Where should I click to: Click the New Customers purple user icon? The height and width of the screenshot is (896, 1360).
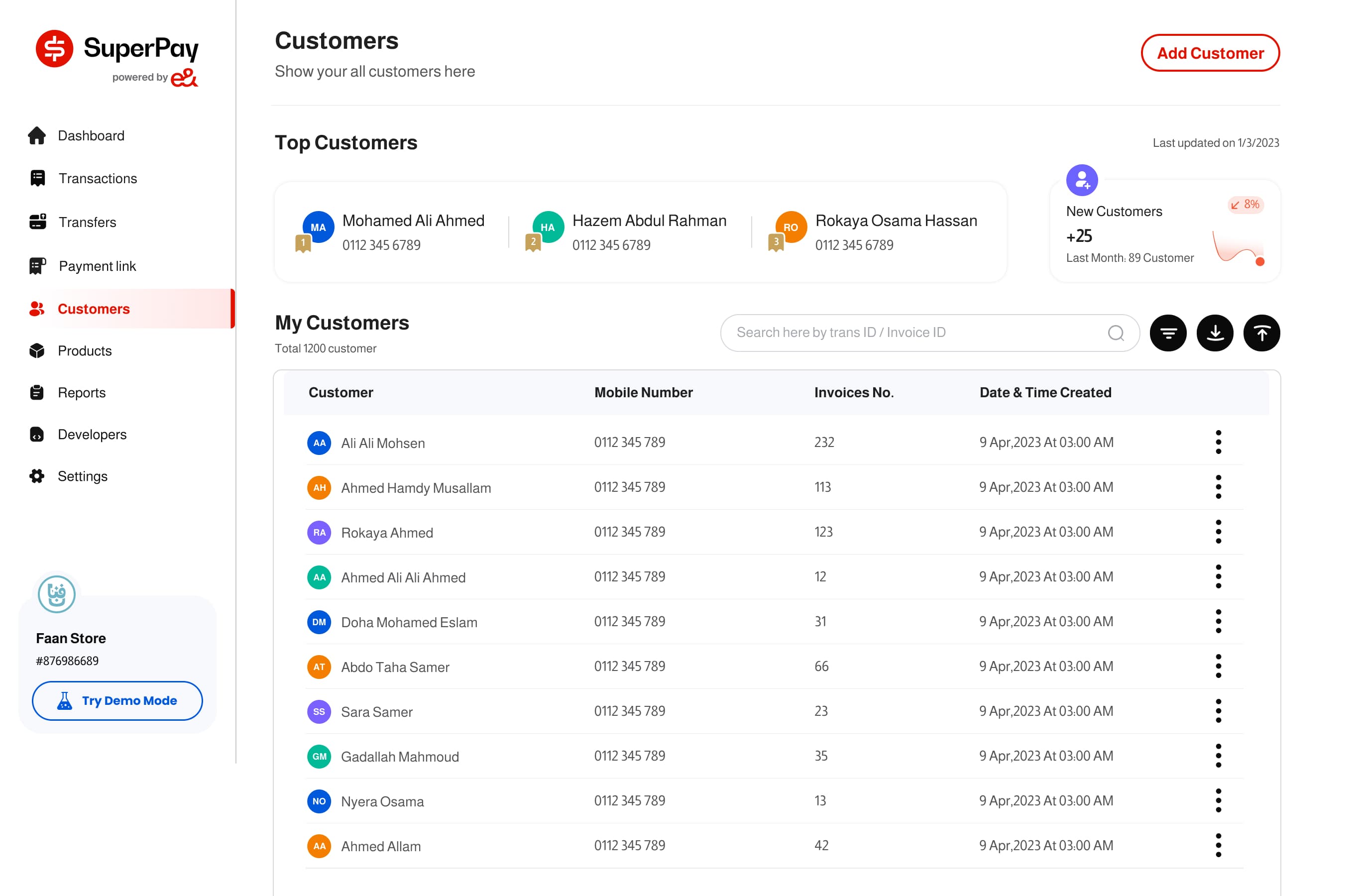1082,180
